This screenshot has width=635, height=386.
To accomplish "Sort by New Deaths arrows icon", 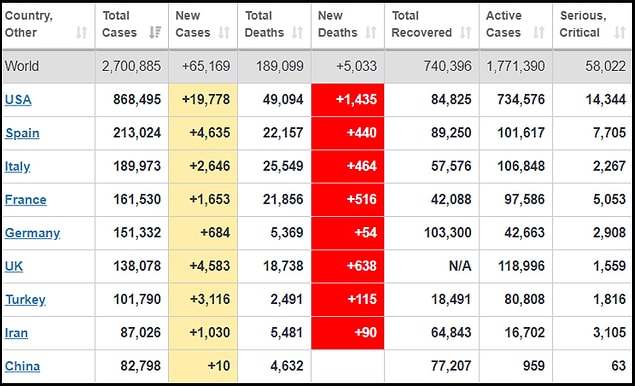I will (x=371, y=32).
